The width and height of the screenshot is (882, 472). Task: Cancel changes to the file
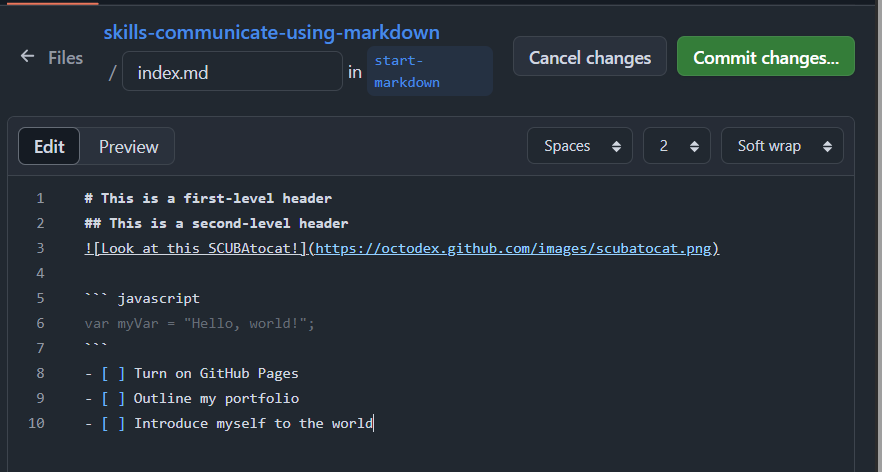click(590, 56)
